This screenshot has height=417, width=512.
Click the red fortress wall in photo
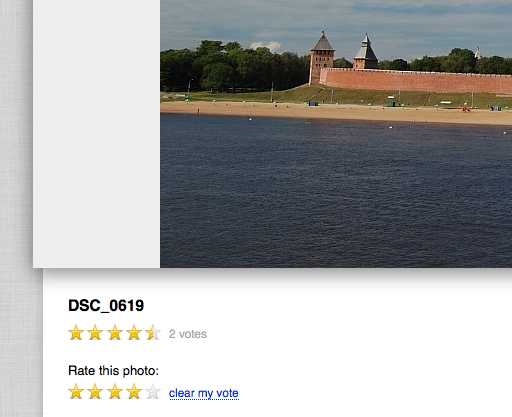[417, 81]
